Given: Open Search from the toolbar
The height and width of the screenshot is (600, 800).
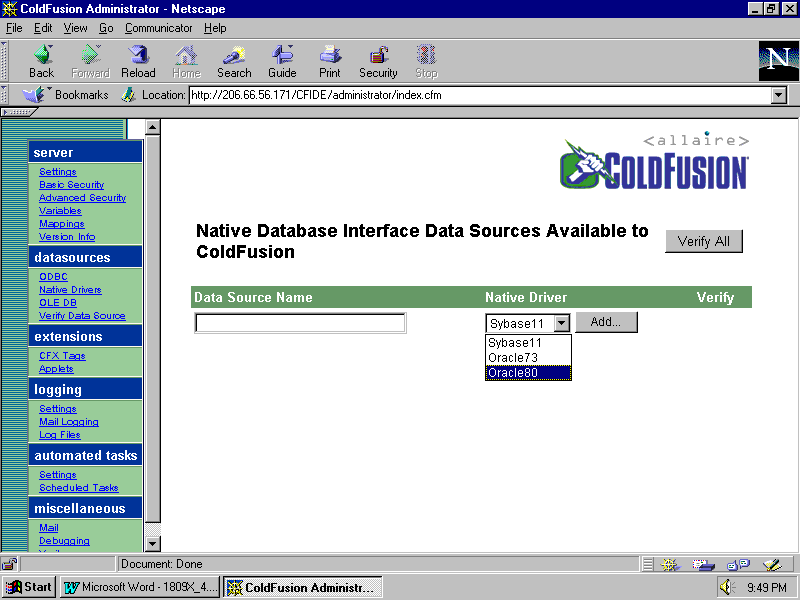Looking at the screenshot, I should coord(234,61).
